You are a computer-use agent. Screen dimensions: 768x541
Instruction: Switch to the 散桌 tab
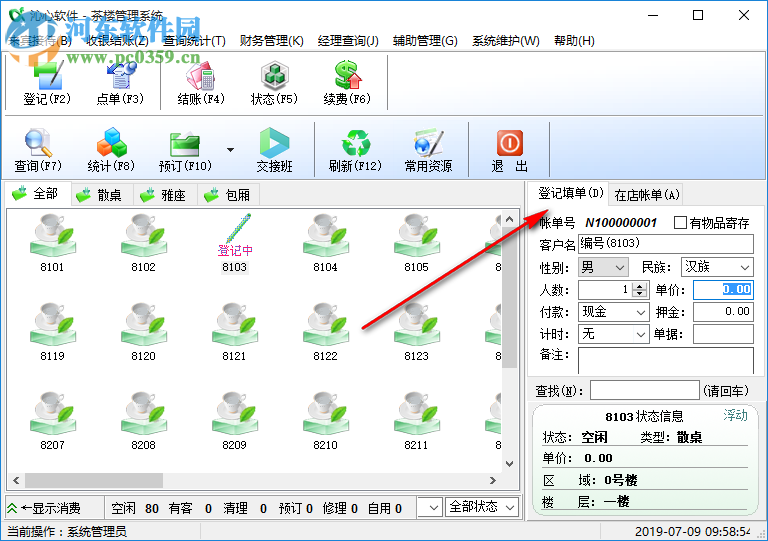101,195
